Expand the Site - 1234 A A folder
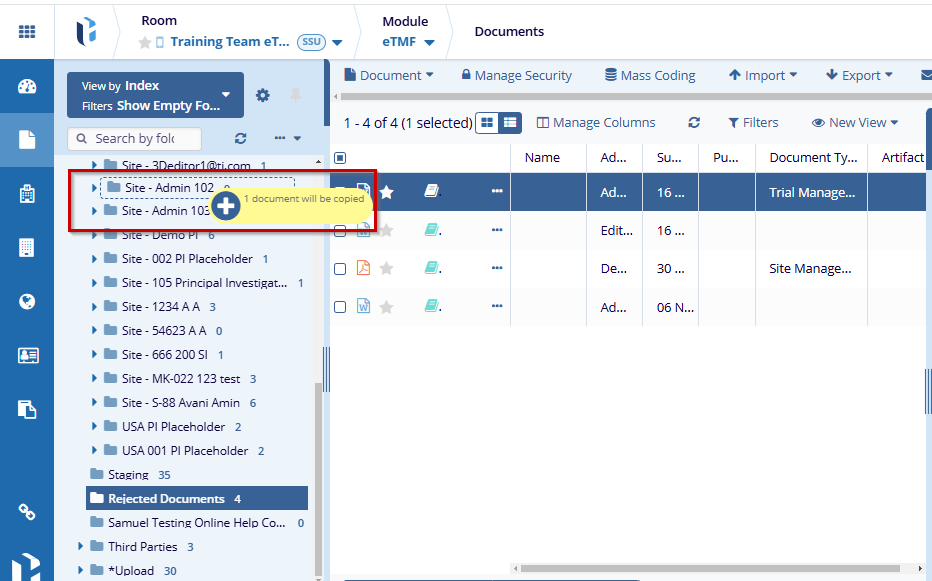This screenshot has height=581, width=932. click(95, 307)
